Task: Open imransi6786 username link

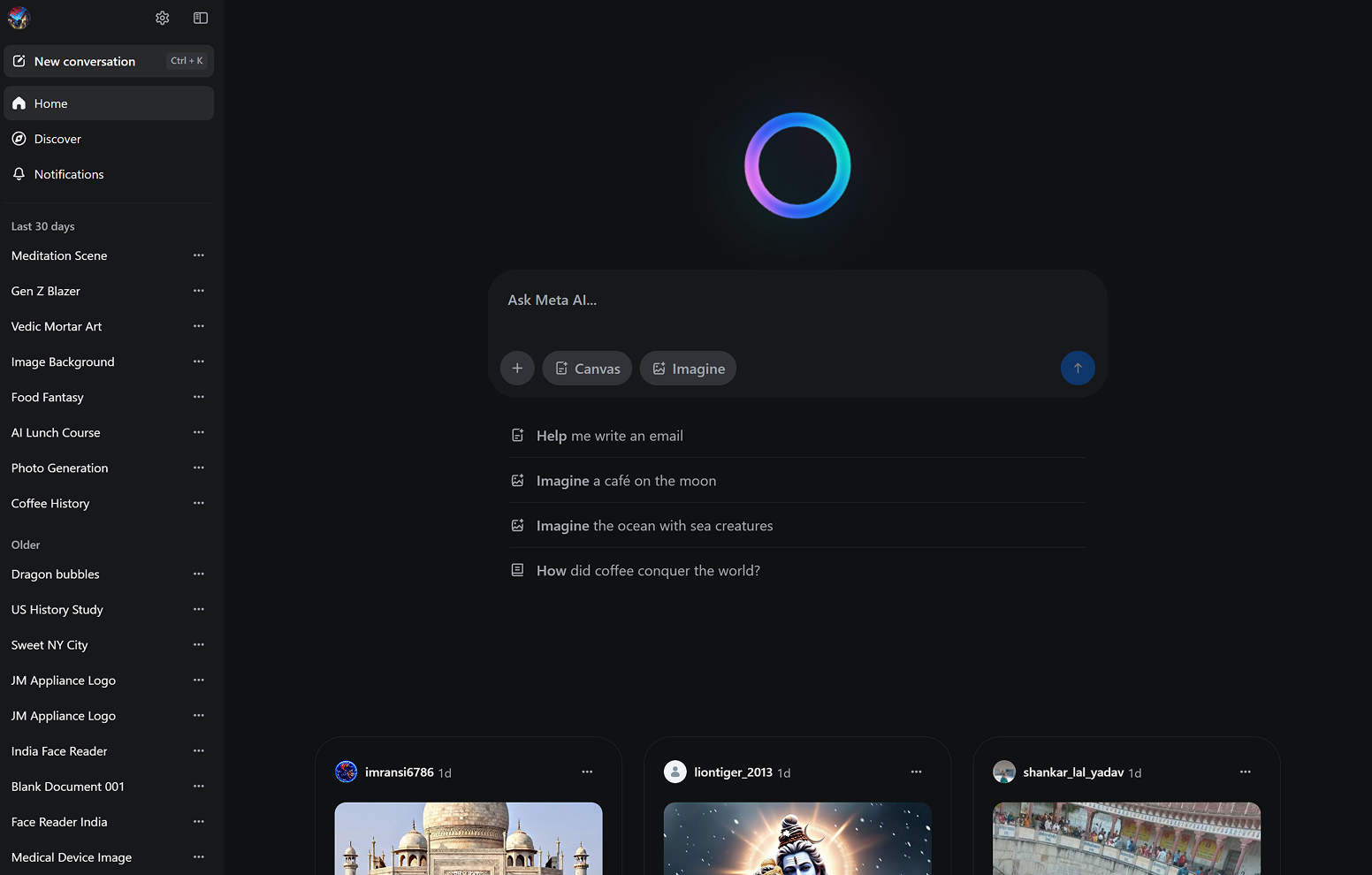Action: tap(400, 772)
